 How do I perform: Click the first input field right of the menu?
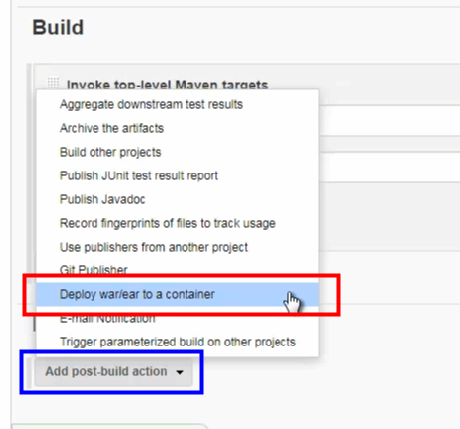point(389,120)
